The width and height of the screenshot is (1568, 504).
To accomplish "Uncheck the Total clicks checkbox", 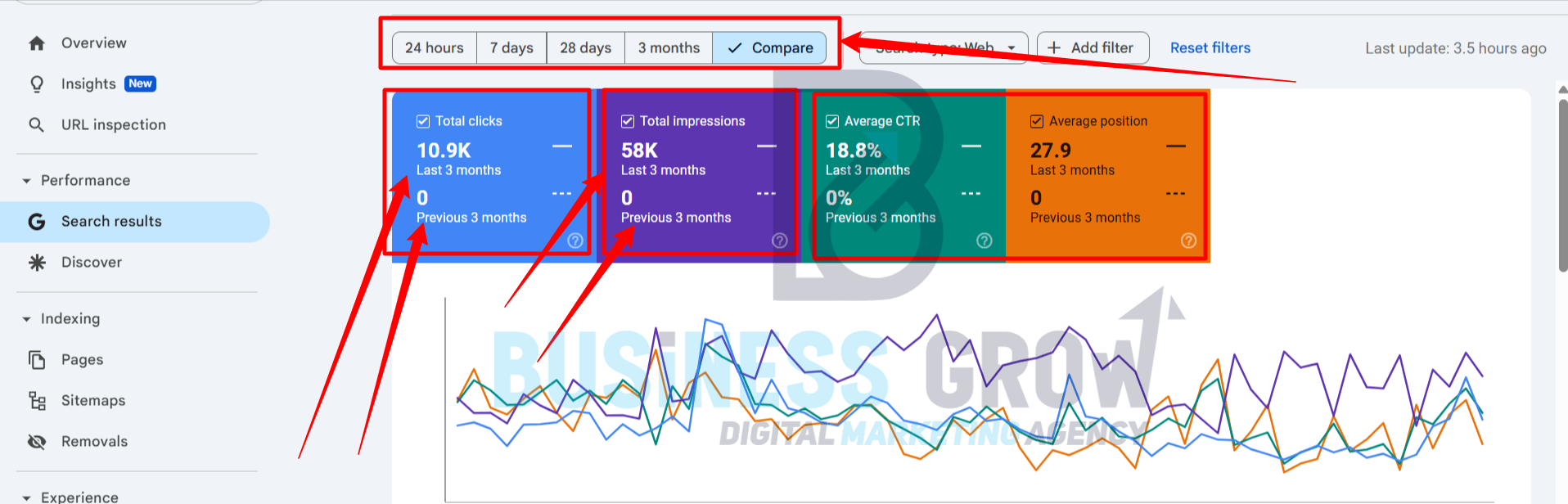I will click(x=423, y=121).
